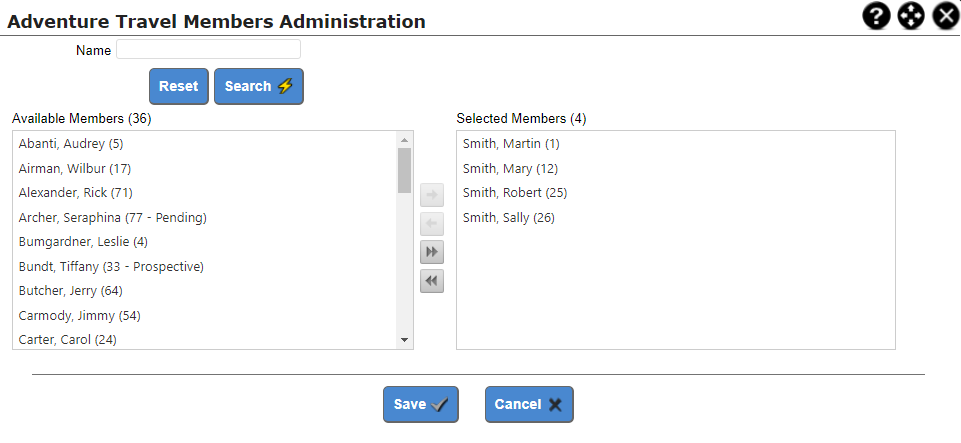Focus the Name input field
Viewport: 961px width, 443px height.
pos(208,50)
